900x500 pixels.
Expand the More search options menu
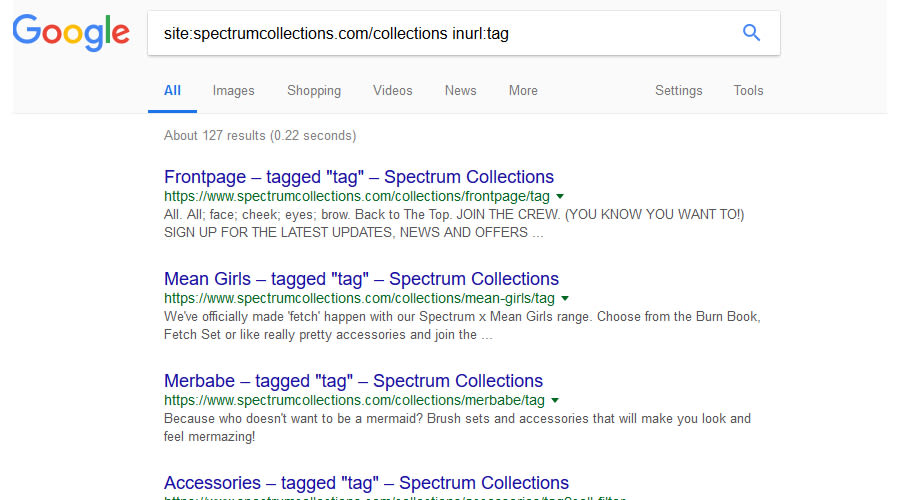(523, 91)
